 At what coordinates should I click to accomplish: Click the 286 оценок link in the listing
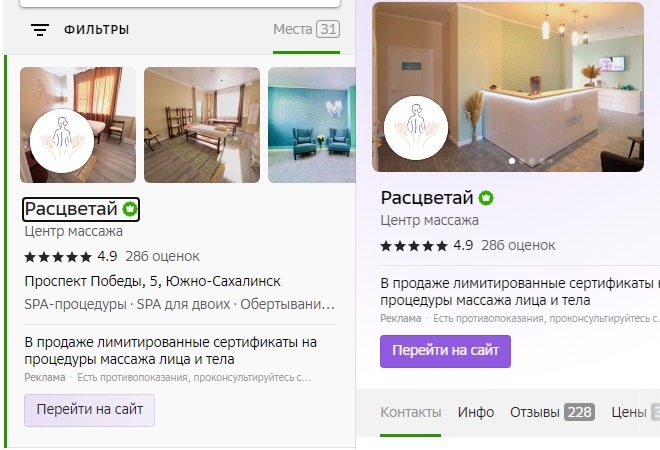(162, 256)
